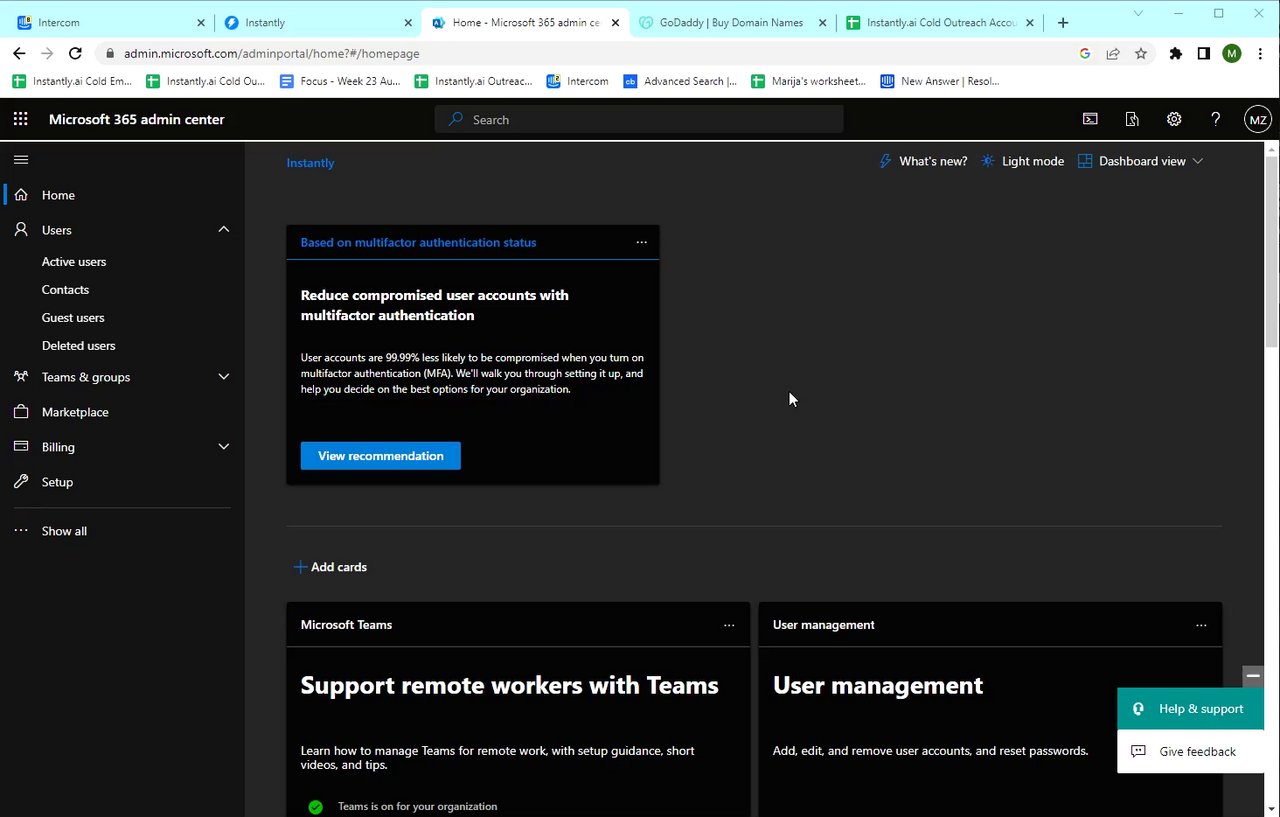Open the tab search dropdown arrow

coord(1138,13)
